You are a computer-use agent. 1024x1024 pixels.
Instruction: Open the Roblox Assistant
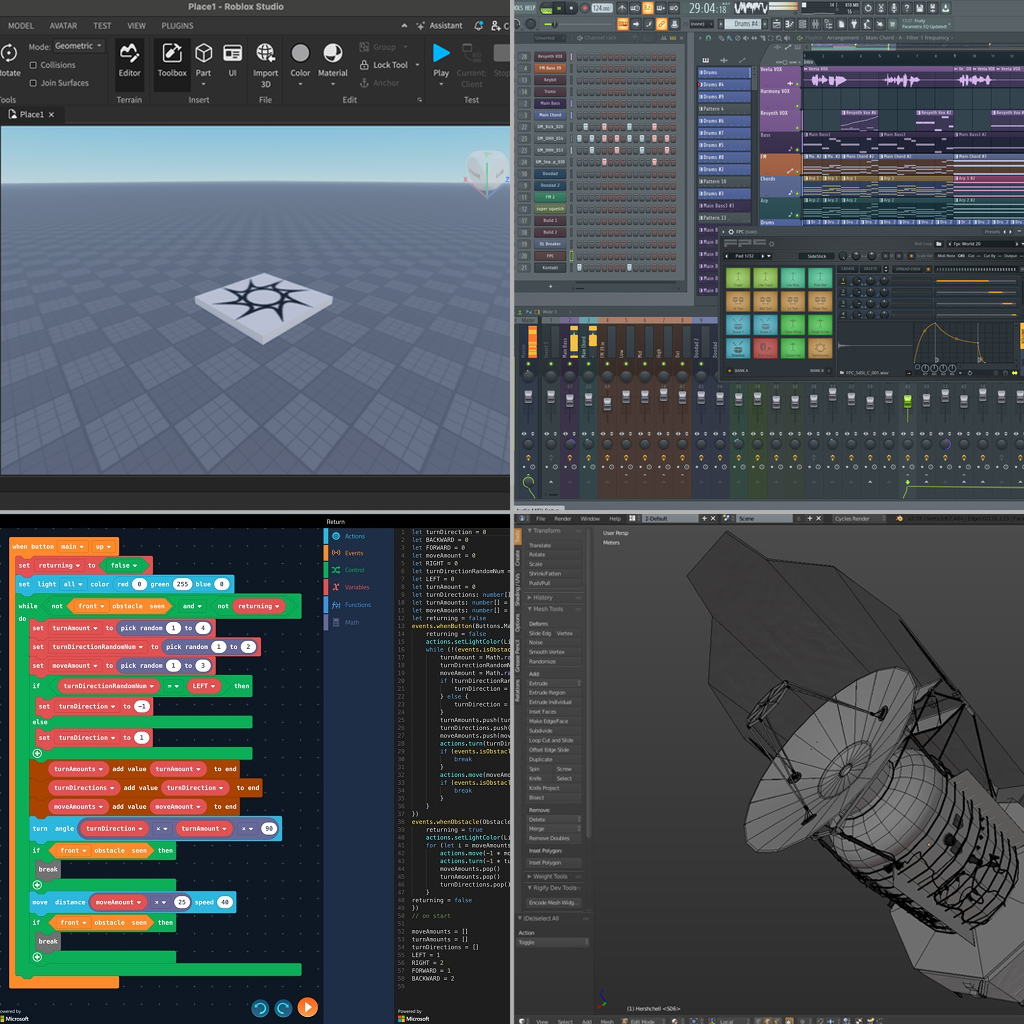(x=439, y=25)
